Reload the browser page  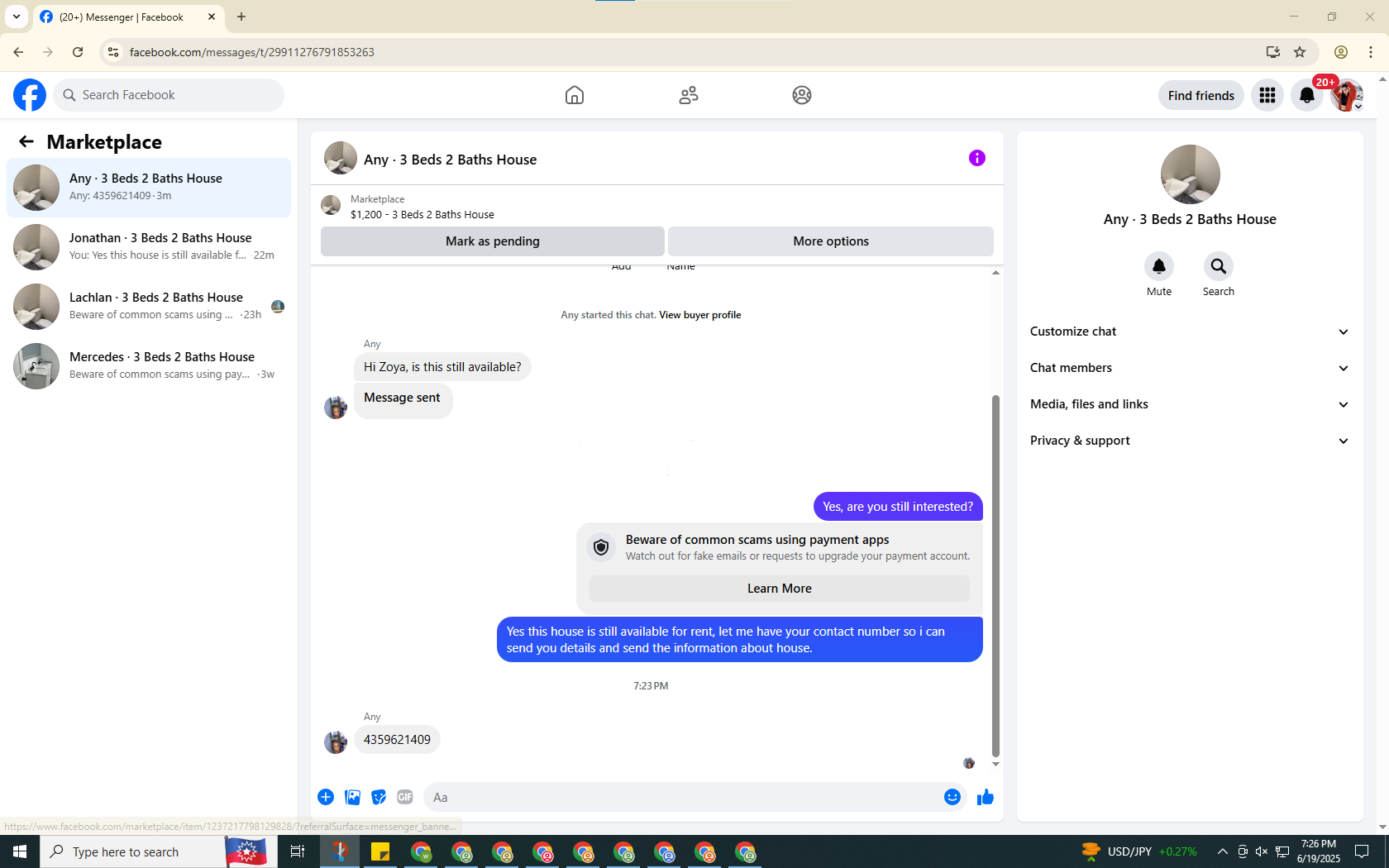click(78, 52)
